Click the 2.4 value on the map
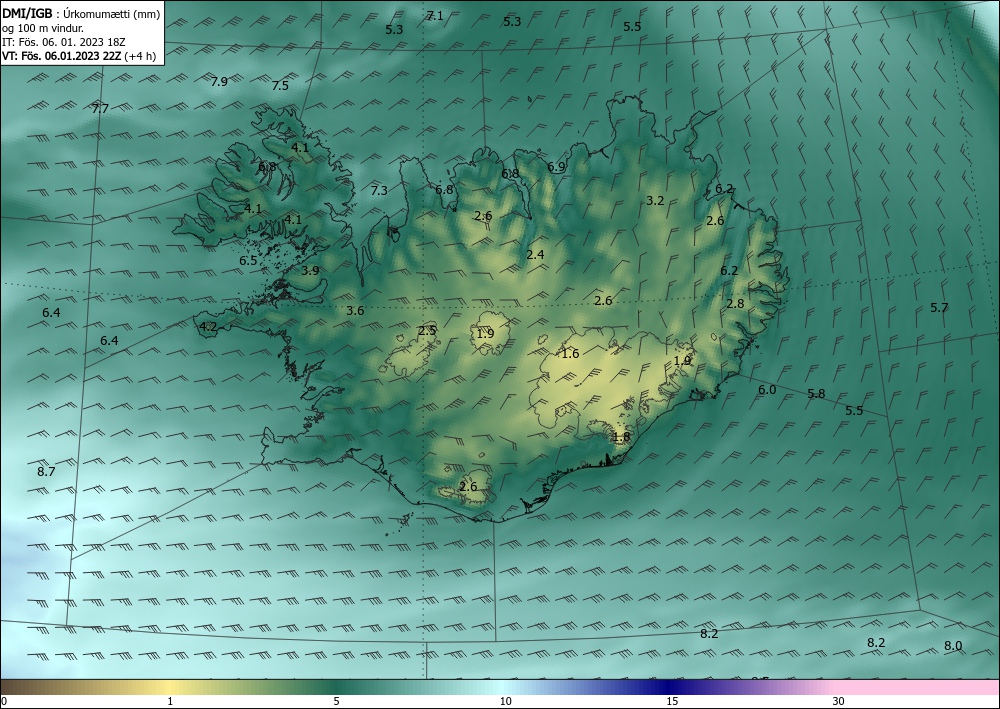 (535, 254)
